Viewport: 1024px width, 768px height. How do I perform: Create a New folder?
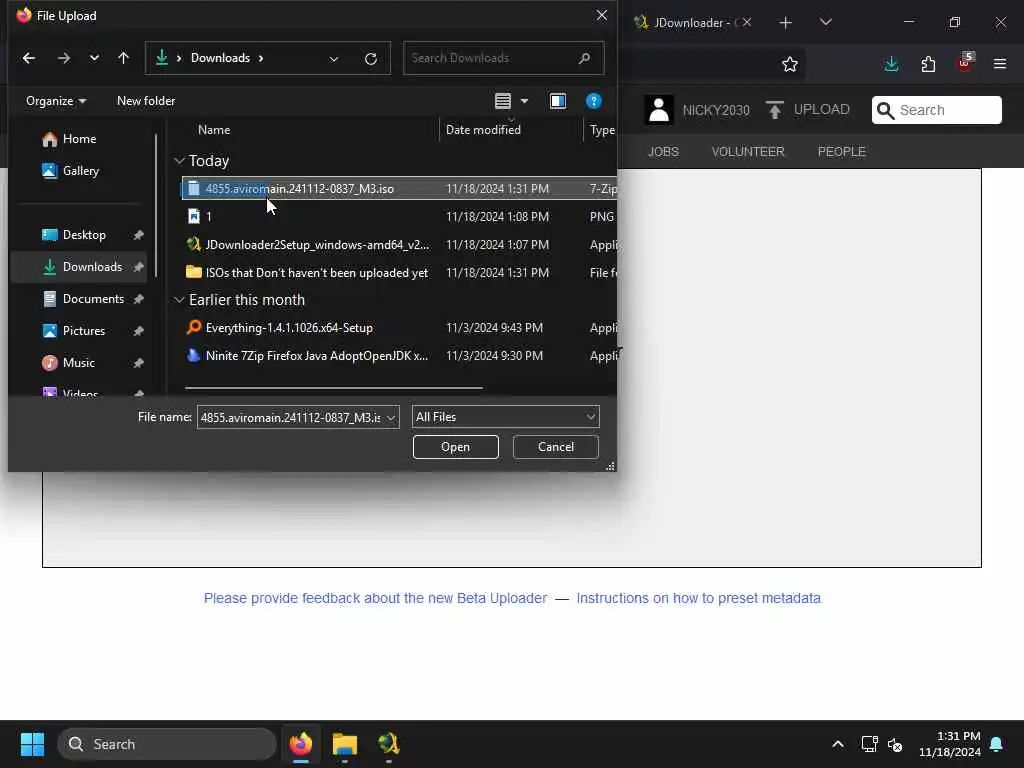click(x=146, y=101)
